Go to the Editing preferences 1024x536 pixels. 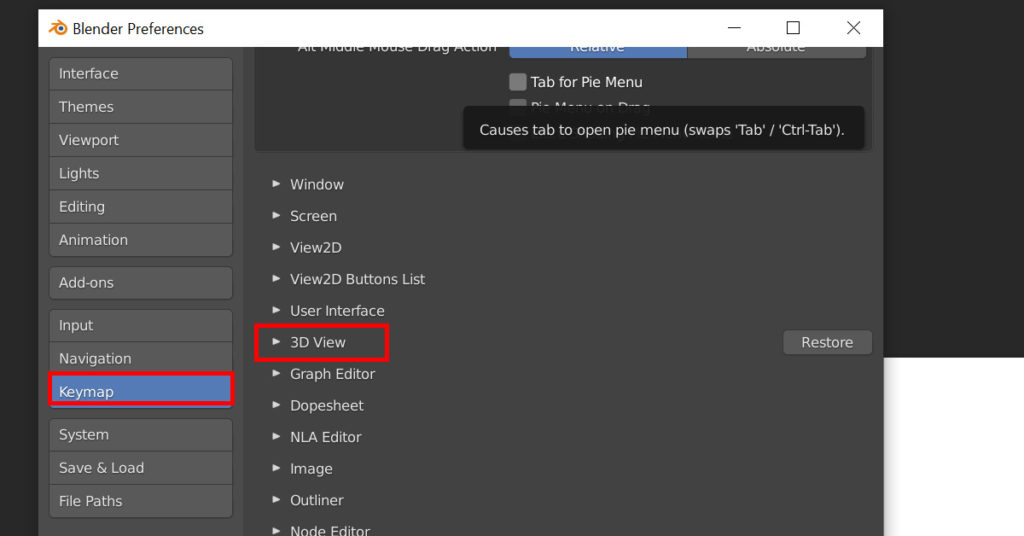[x=140, y=207]
